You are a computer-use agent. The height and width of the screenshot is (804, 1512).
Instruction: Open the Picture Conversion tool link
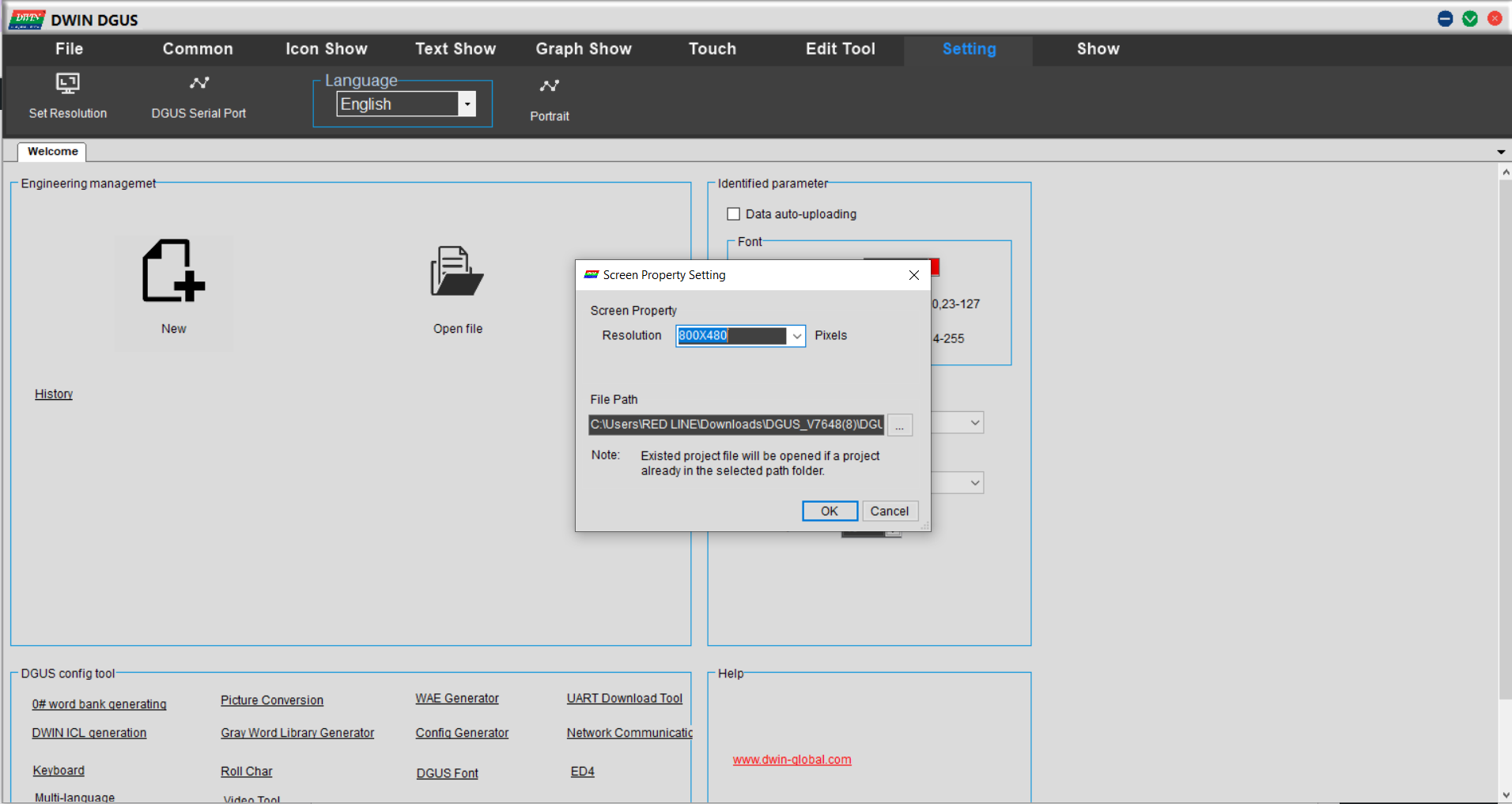(x=272, y=700)
